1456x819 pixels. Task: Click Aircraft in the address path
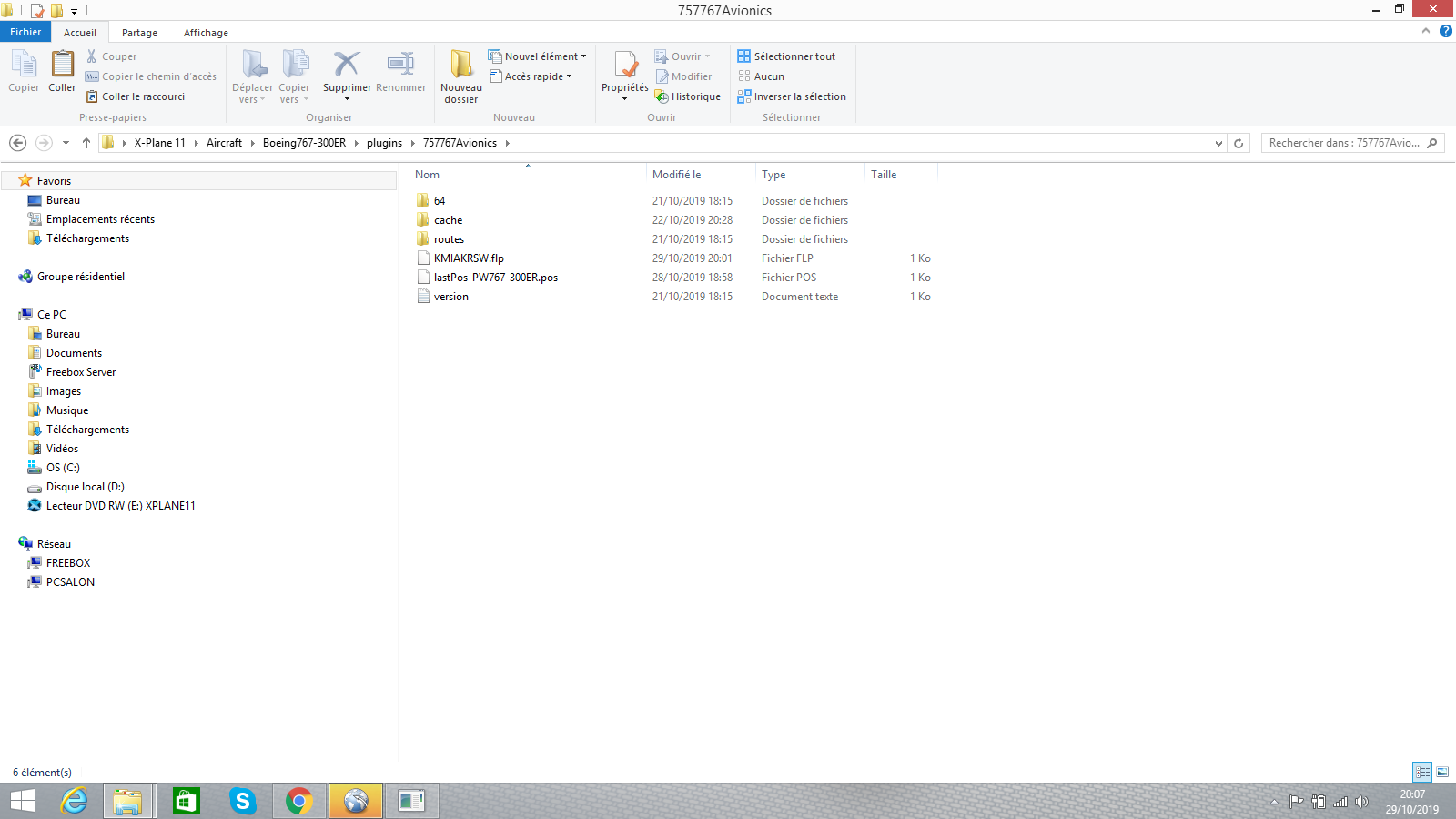[x=224, y=143]
